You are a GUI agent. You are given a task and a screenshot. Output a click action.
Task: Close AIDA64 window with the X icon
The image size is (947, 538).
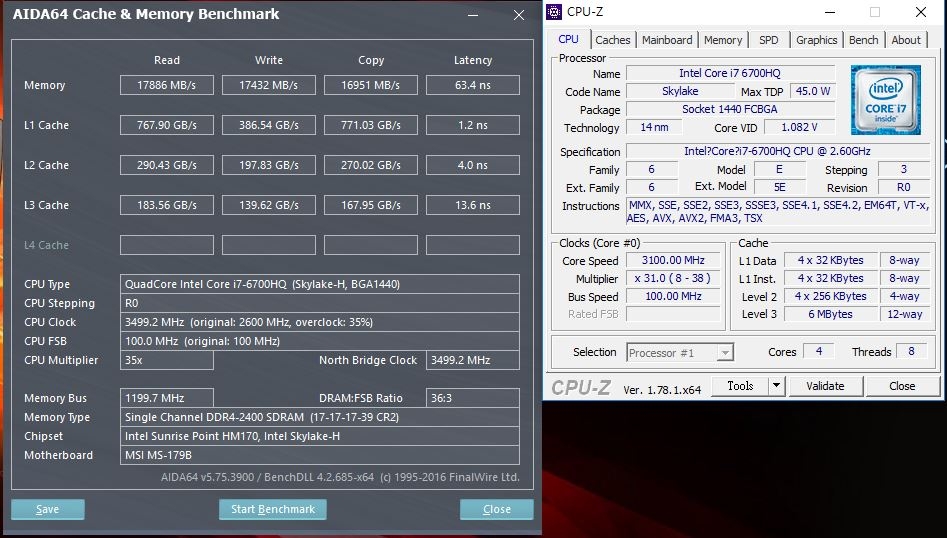(519, 14)
